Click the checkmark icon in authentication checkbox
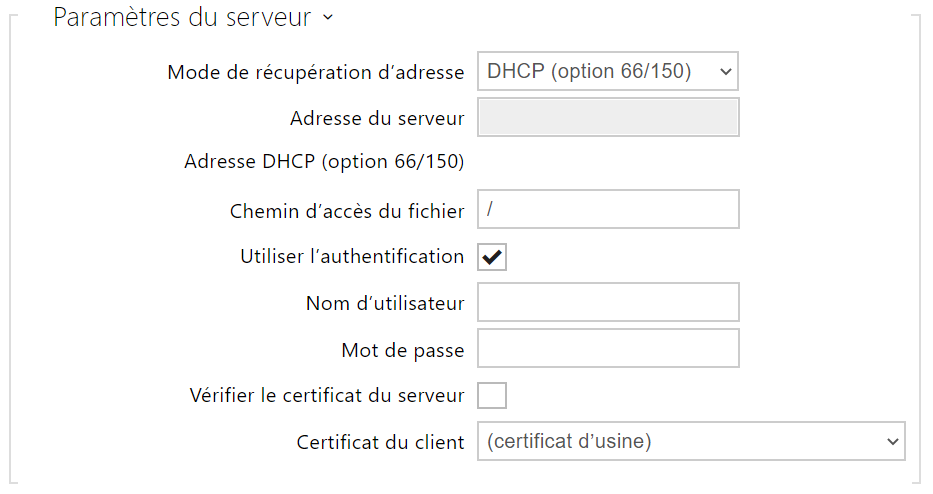Viewport: 933px width, 494px height. pos(492,258)
